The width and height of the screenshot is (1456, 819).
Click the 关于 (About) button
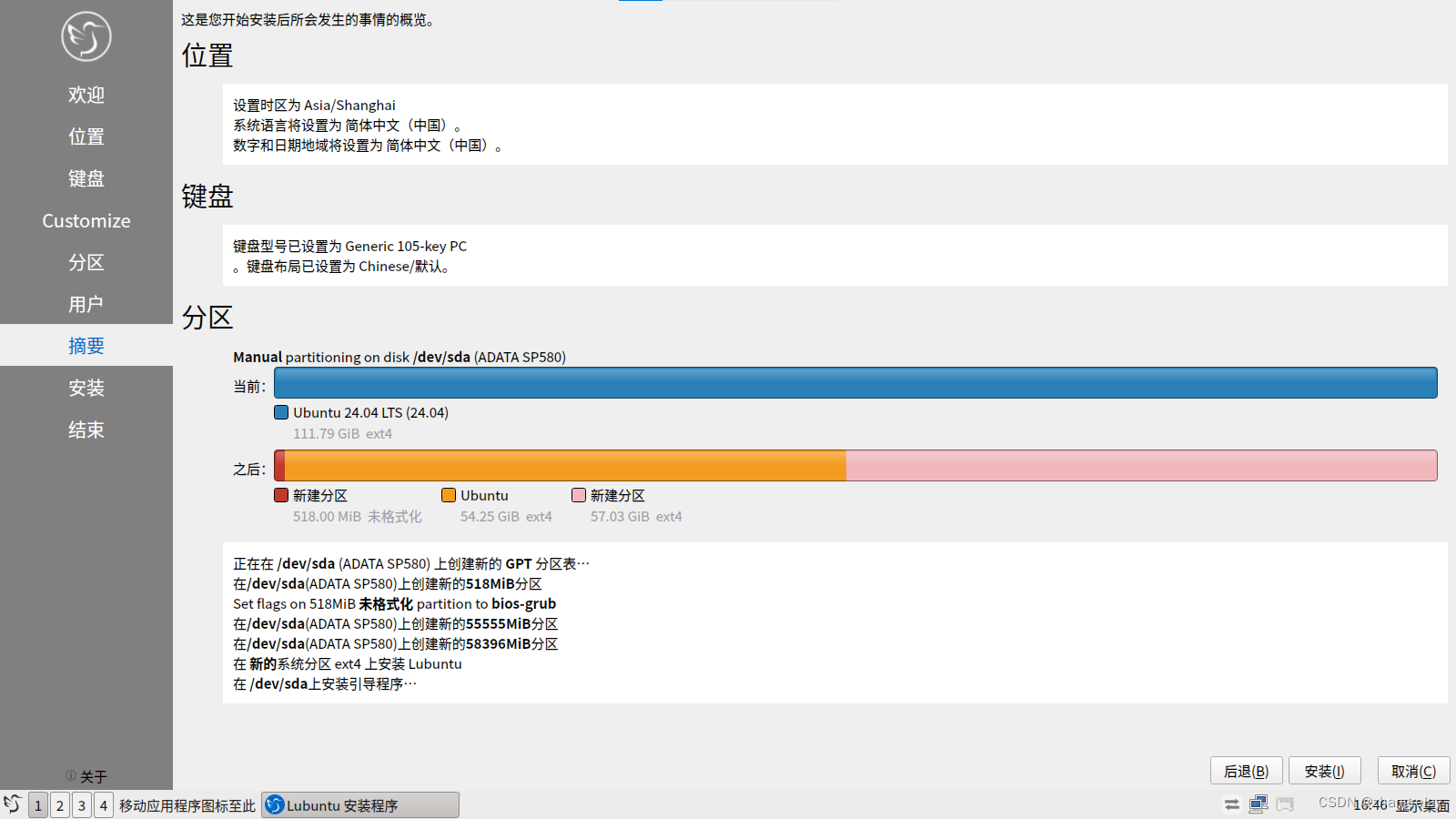pyautogui.click(x=86, y=776)
